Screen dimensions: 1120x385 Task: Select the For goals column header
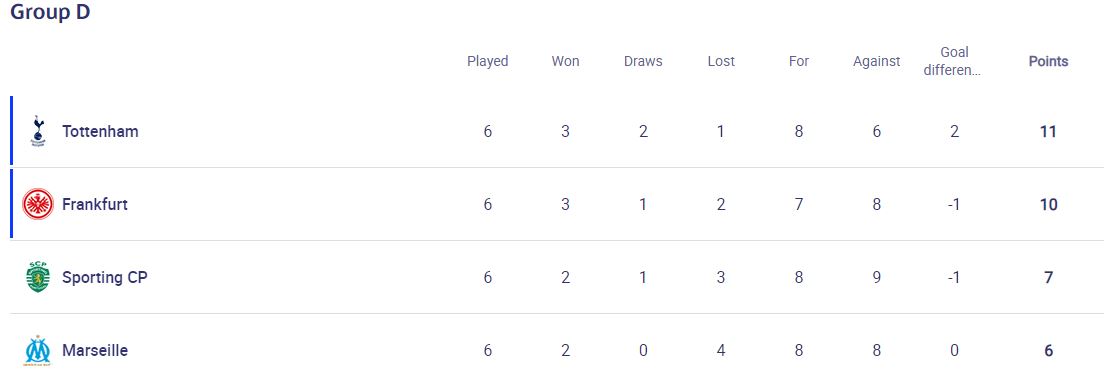coord(799,61)
